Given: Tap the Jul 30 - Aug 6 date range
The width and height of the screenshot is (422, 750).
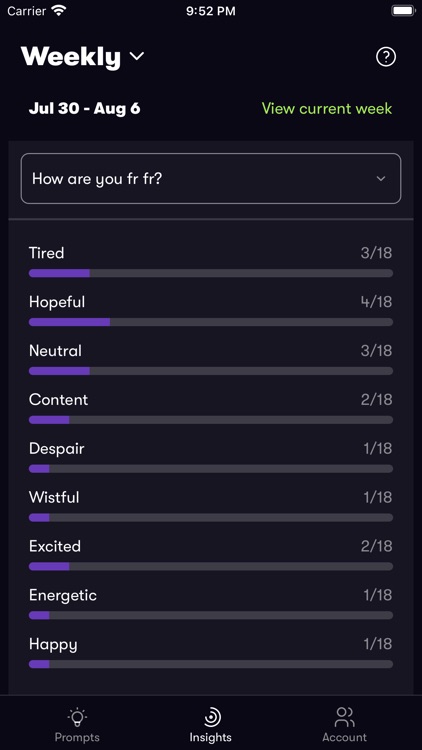Looking at the screenshot, I should click(x=85, y=108).
